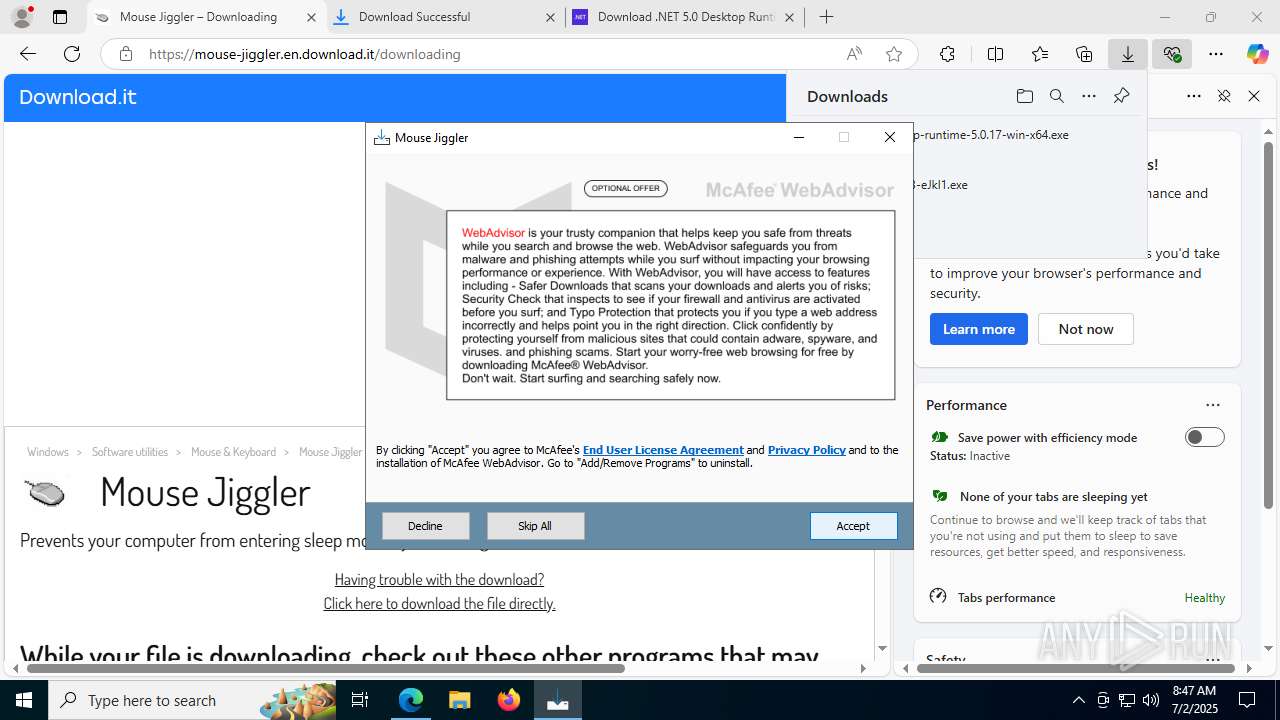Pin the Downloads panel
Image resolution: width=1280 pixels, height=720 pixels.
1121,96
